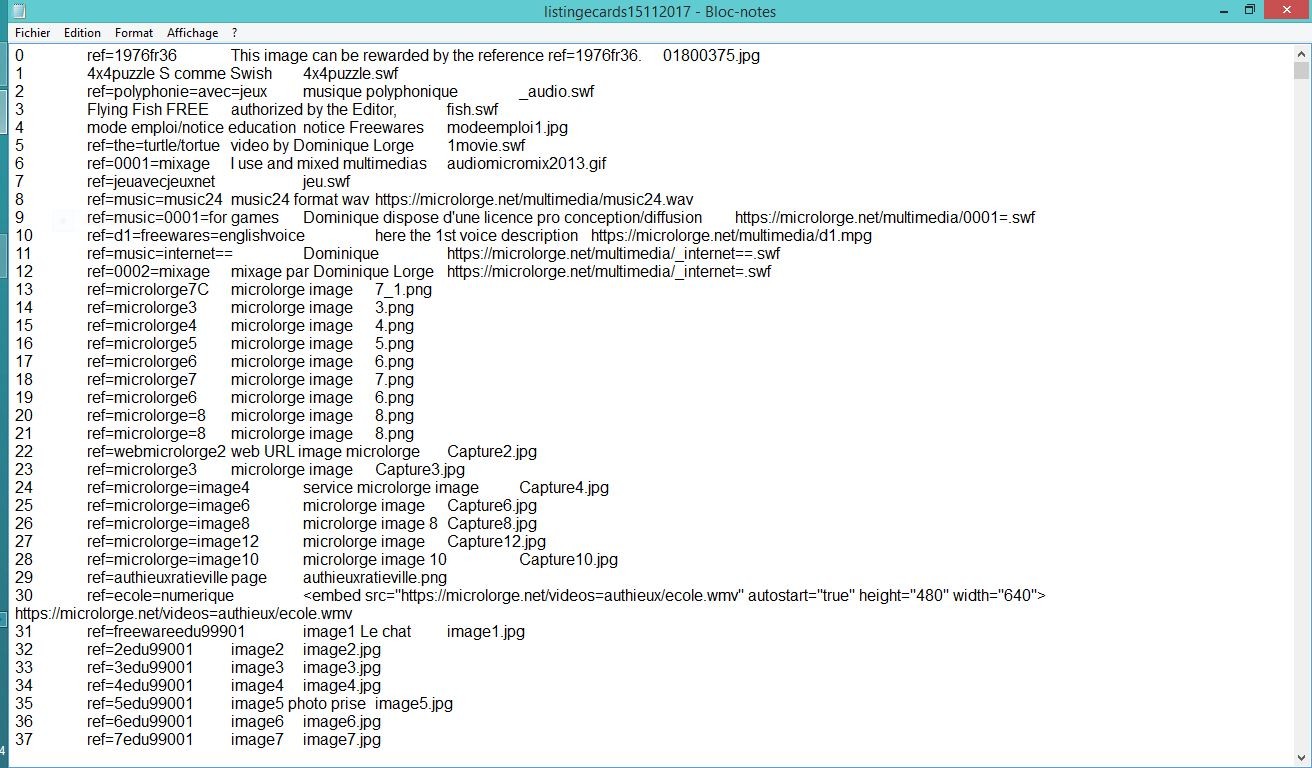Click the text 'mixage par Dominique Lorge'
This screenshot has height=768, width=1312.
[x=330, y=272]
